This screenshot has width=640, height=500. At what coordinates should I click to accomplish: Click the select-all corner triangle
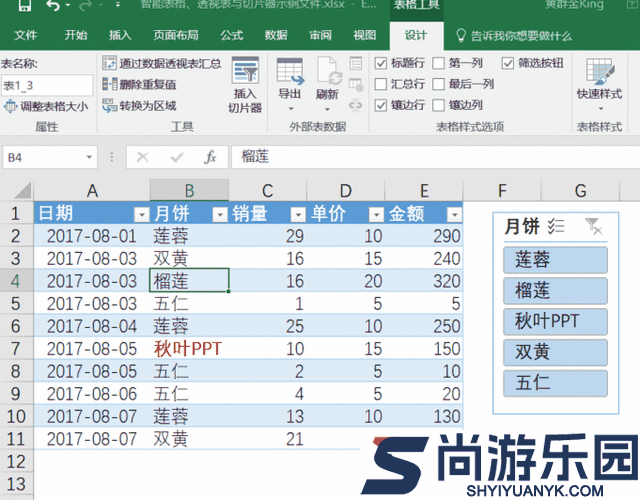click(x=21, y=190)
